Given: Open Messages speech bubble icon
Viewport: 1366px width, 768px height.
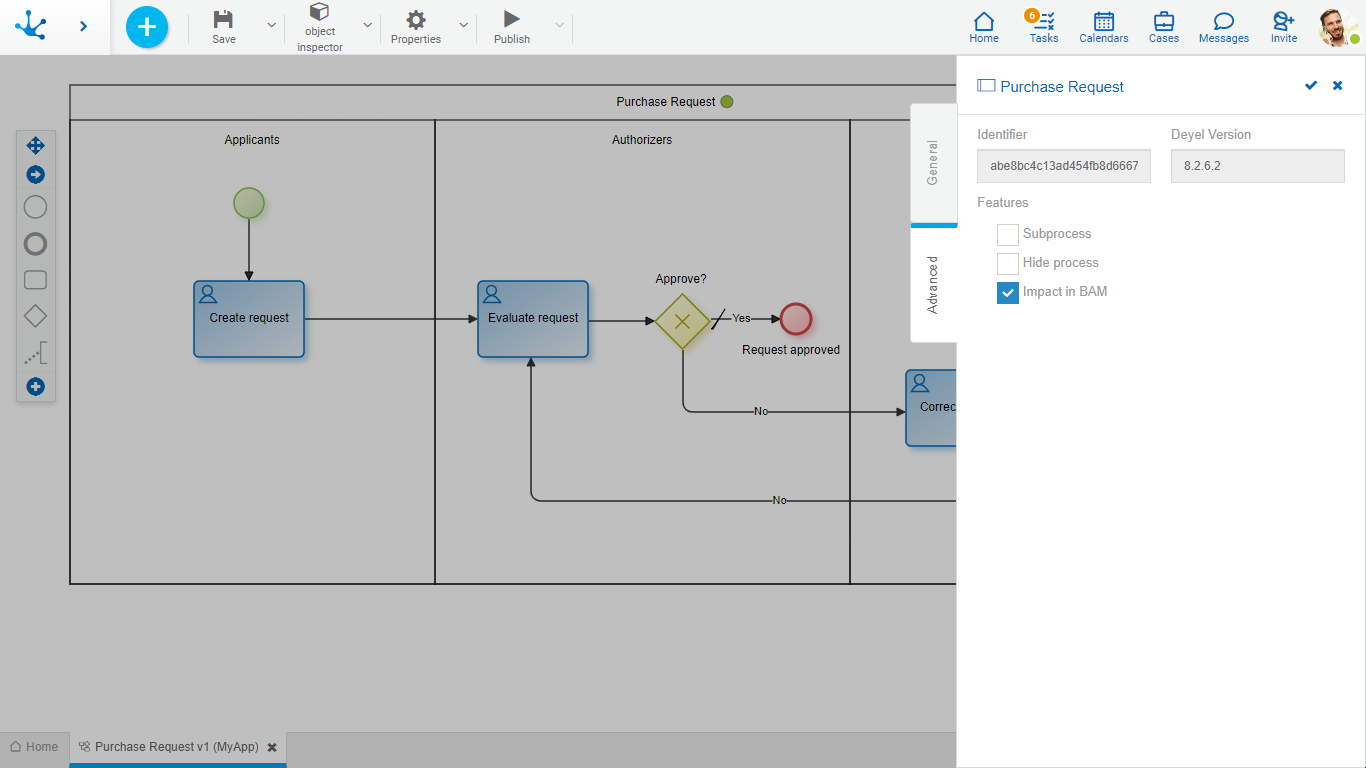Looking at the screenshot, I should (x=1224, y=27).
